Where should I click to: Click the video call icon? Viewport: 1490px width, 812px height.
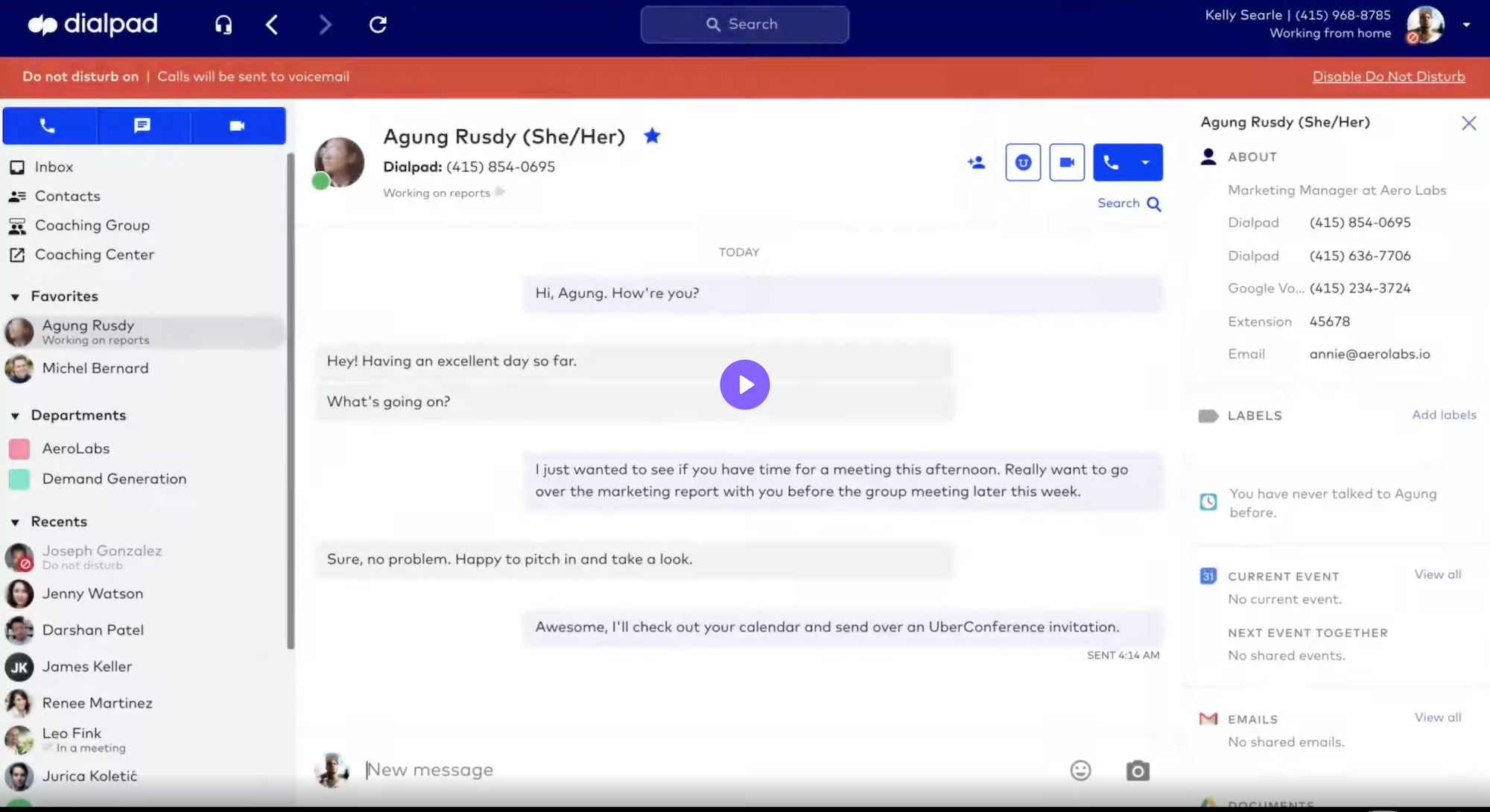pyautogui.click(x=1066, y=162)
